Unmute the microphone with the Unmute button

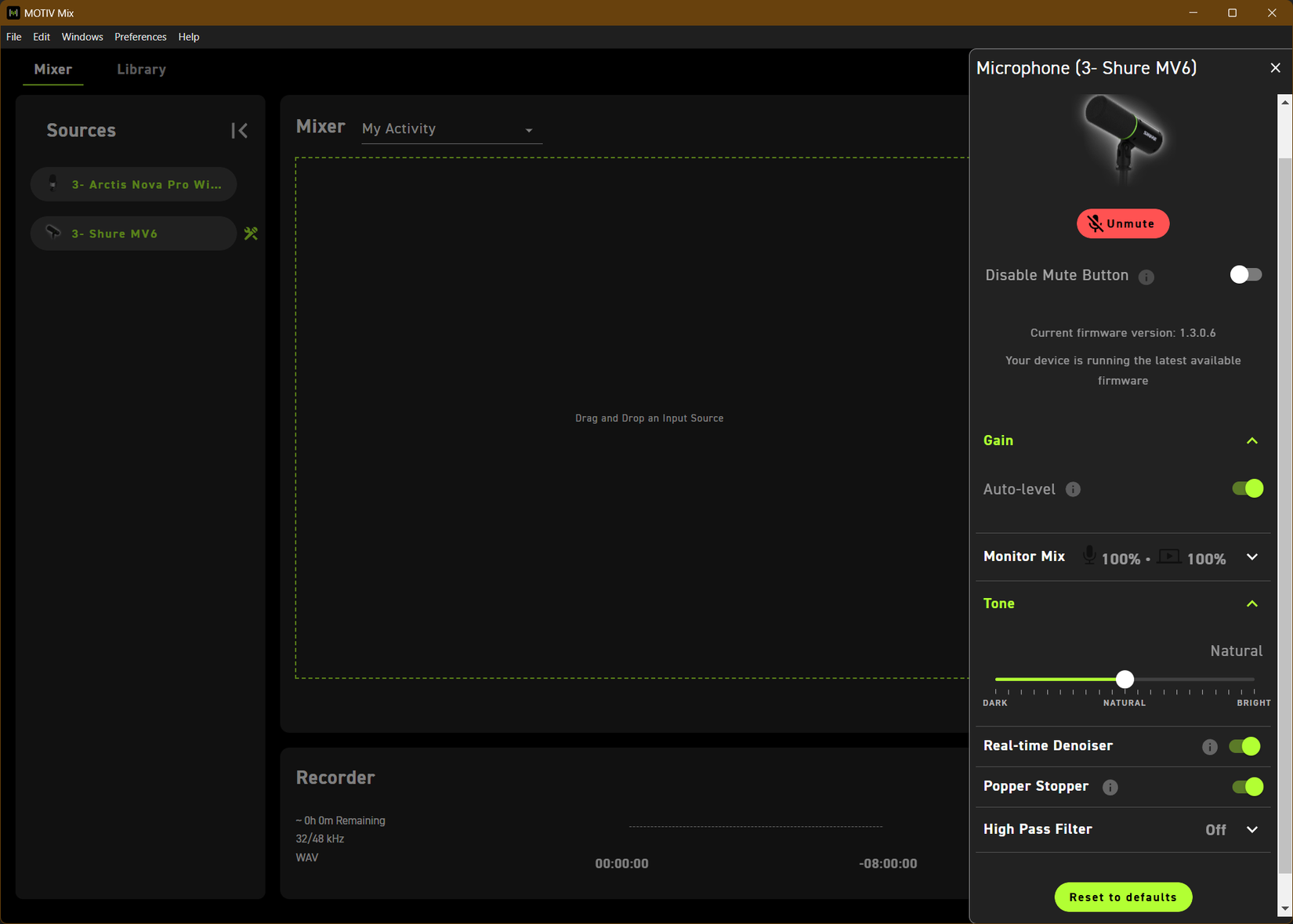[x=1122, y=224]
